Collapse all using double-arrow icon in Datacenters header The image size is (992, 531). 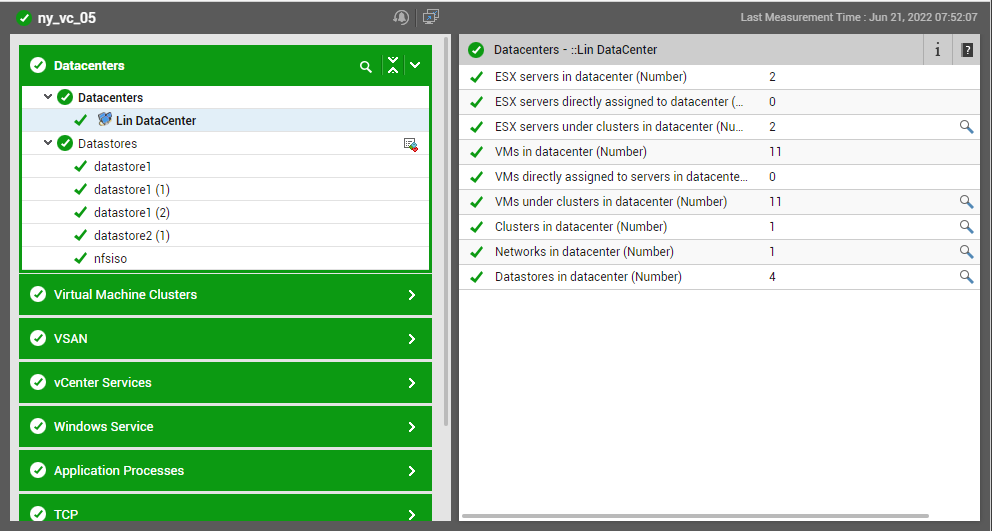tap(393, 65)
